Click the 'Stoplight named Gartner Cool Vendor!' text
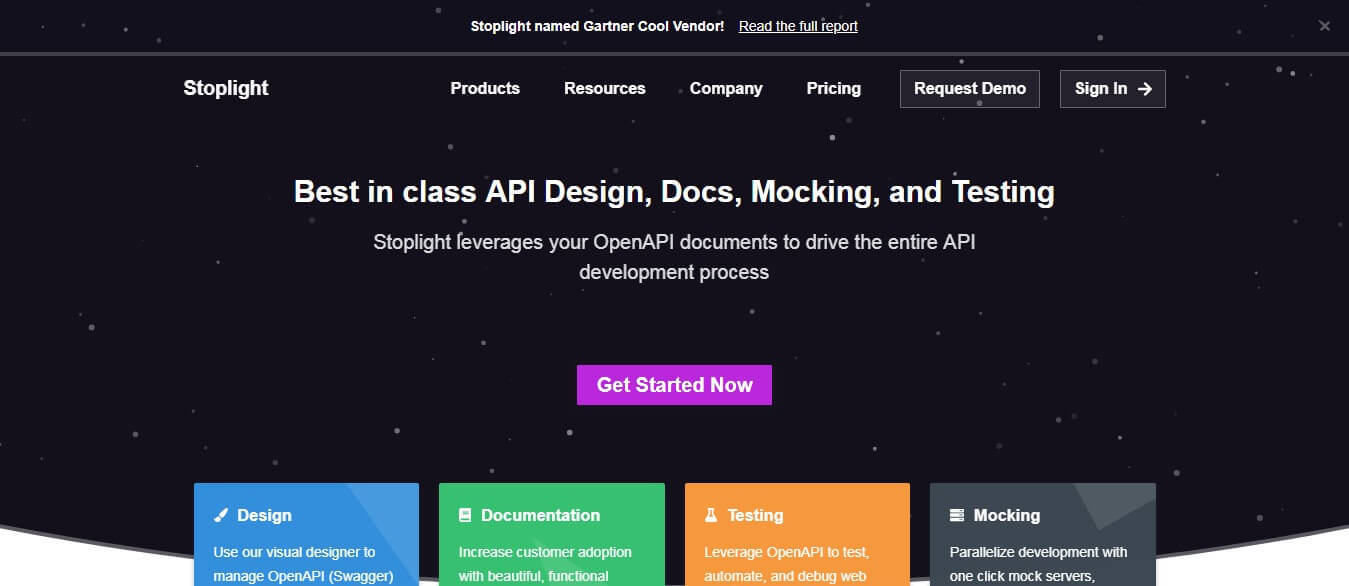 point(598,26)
